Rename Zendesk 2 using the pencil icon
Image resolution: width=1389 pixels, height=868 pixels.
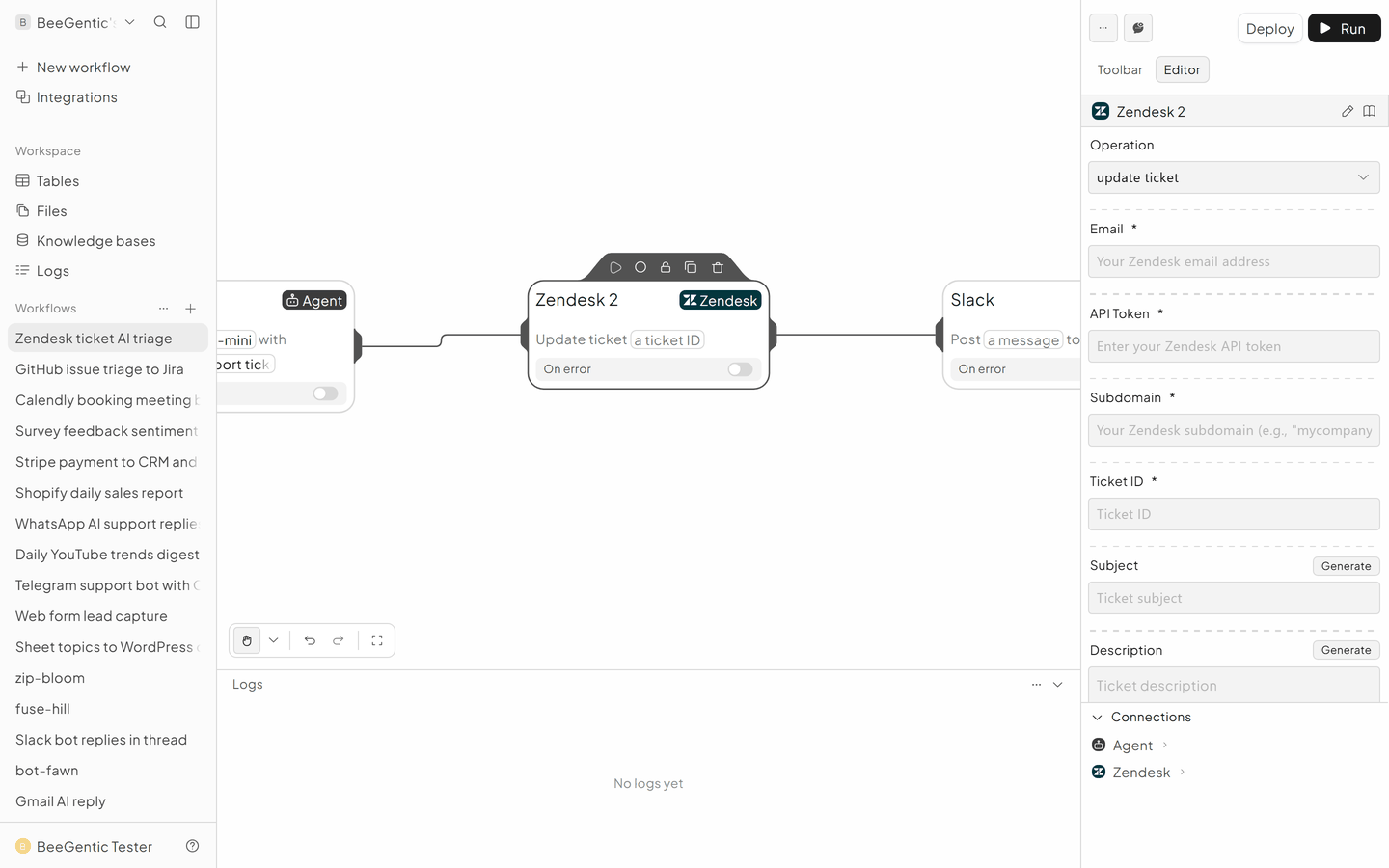1348,111
